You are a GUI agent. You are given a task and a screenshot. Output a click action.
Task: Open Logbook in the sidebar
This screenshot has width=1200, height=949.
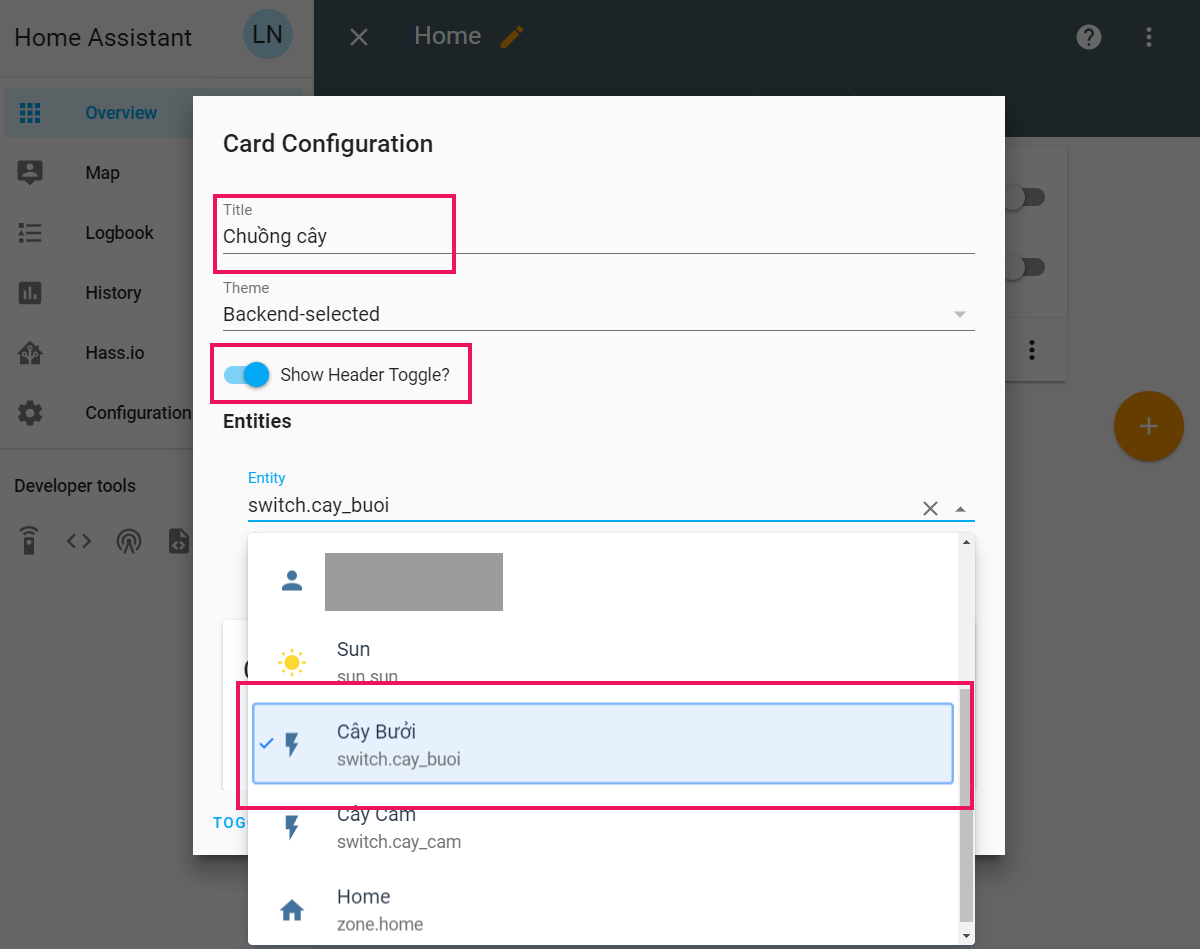coord(119,233)
